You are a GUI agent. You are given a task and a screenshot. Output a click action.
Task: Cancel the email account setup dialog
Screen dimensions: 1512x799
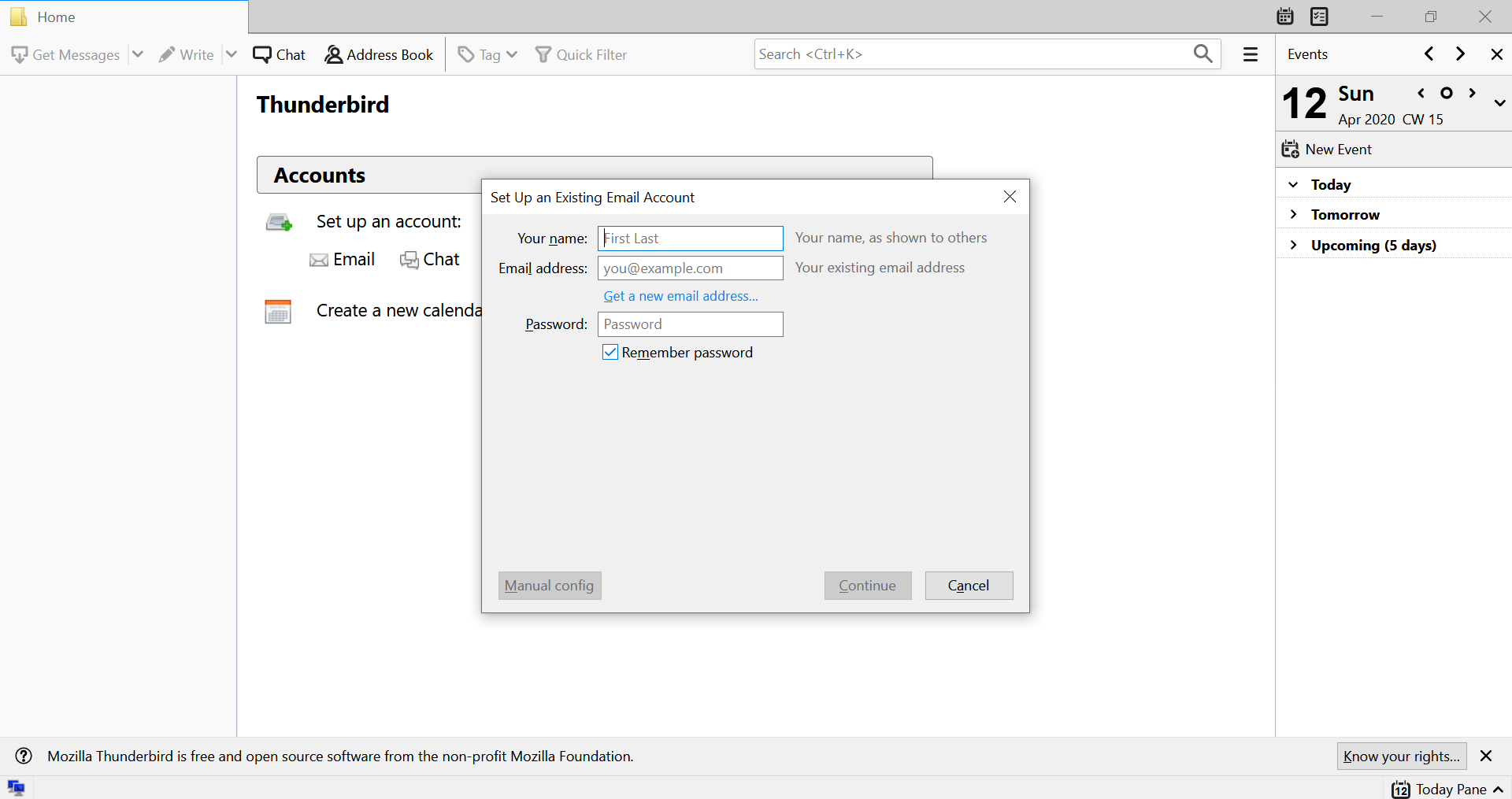click(x=969, y=586)
